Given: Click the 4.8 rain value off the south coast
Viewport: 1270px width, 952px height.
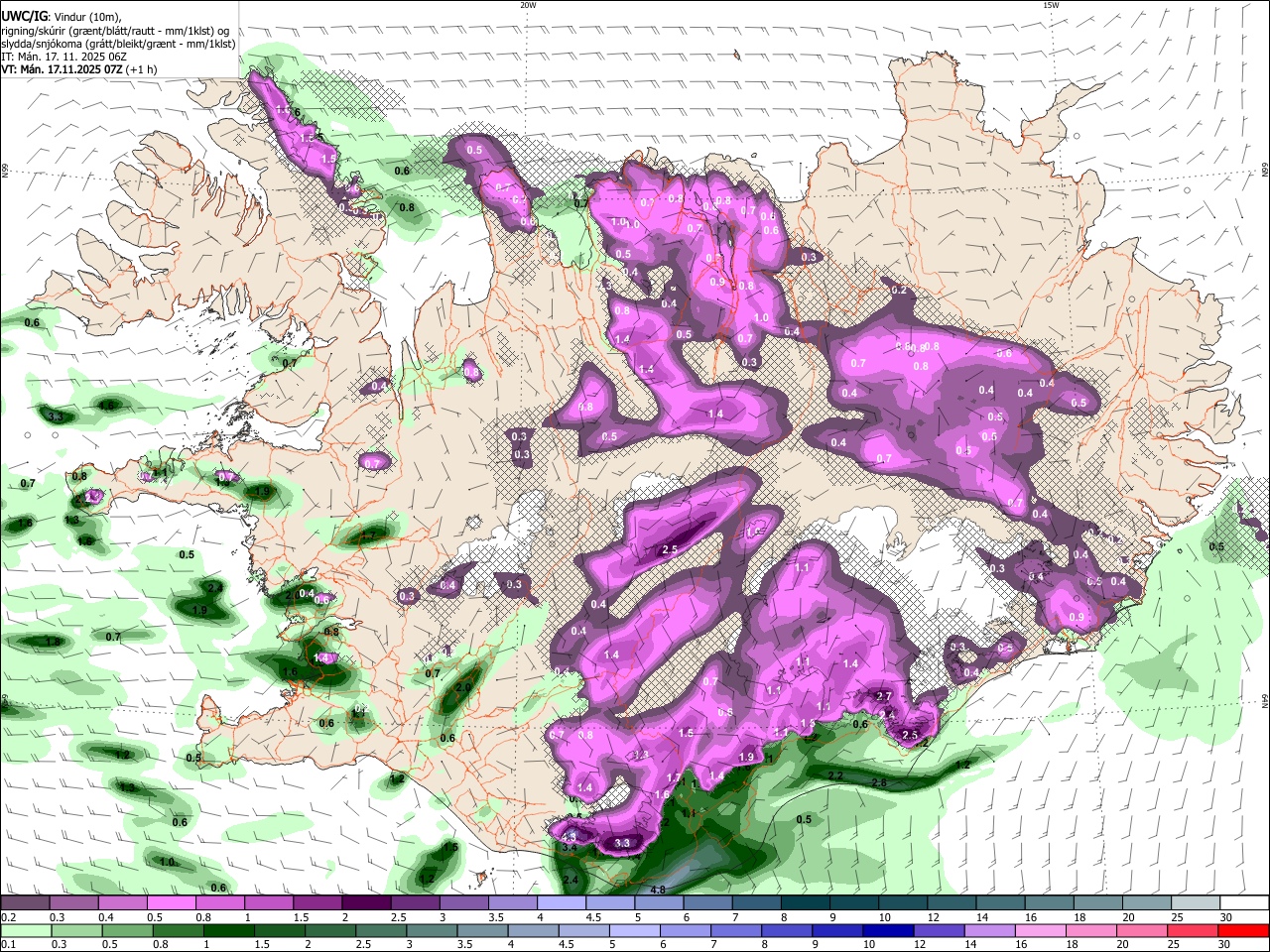Looking at the screenshot, I should tap(658, 890).
